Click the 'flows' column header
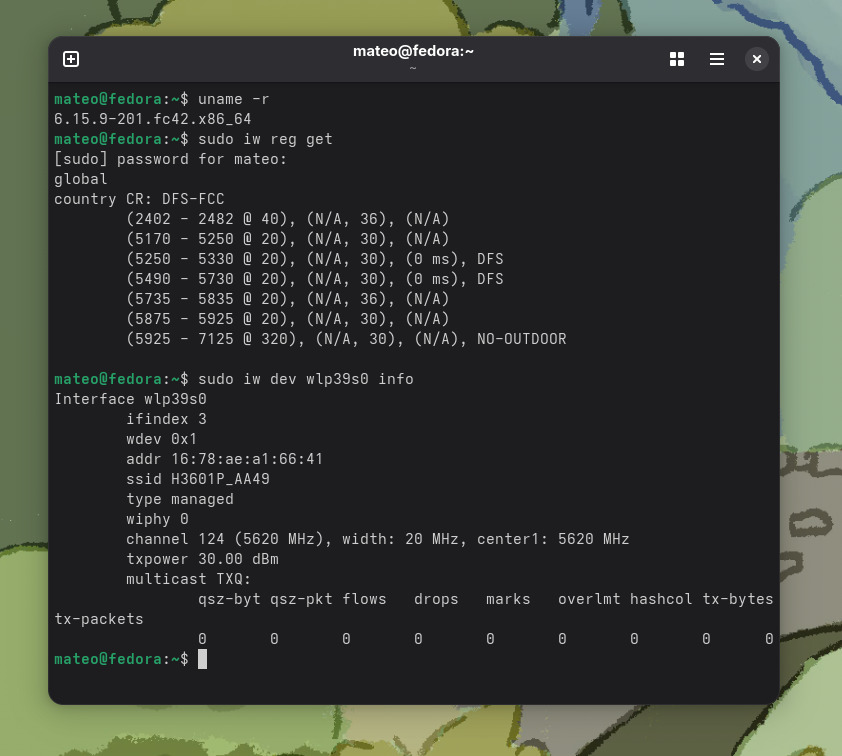This screenshot has width=842, height=756. 364,599
